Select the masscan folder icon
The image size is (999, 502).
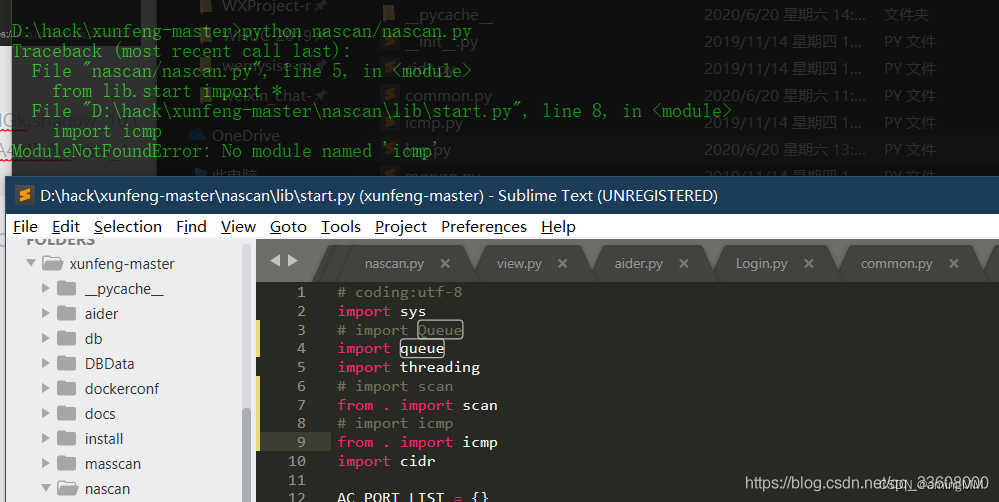tap(66, 463)
